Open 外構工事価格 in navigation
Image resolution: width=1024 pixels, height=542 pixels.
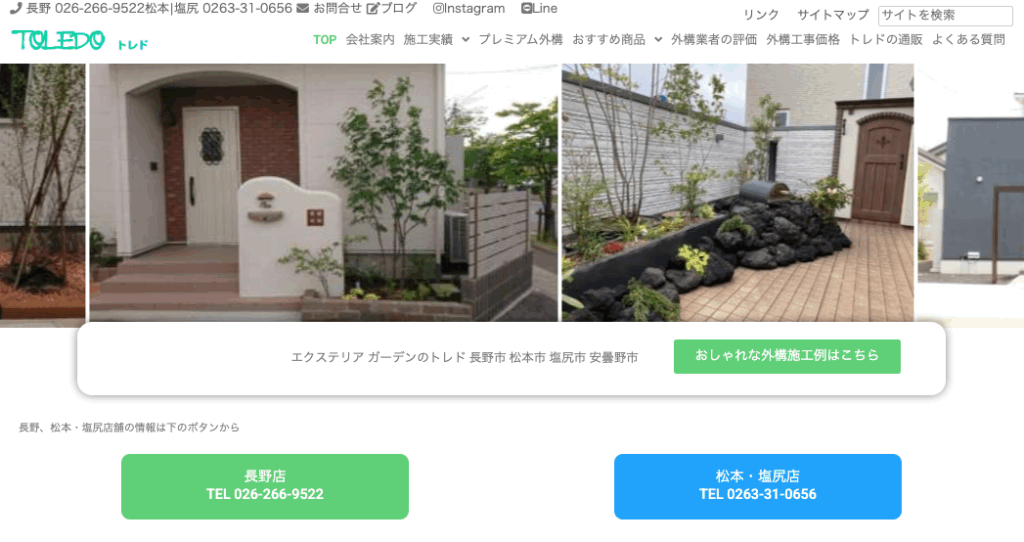[803, 40]
